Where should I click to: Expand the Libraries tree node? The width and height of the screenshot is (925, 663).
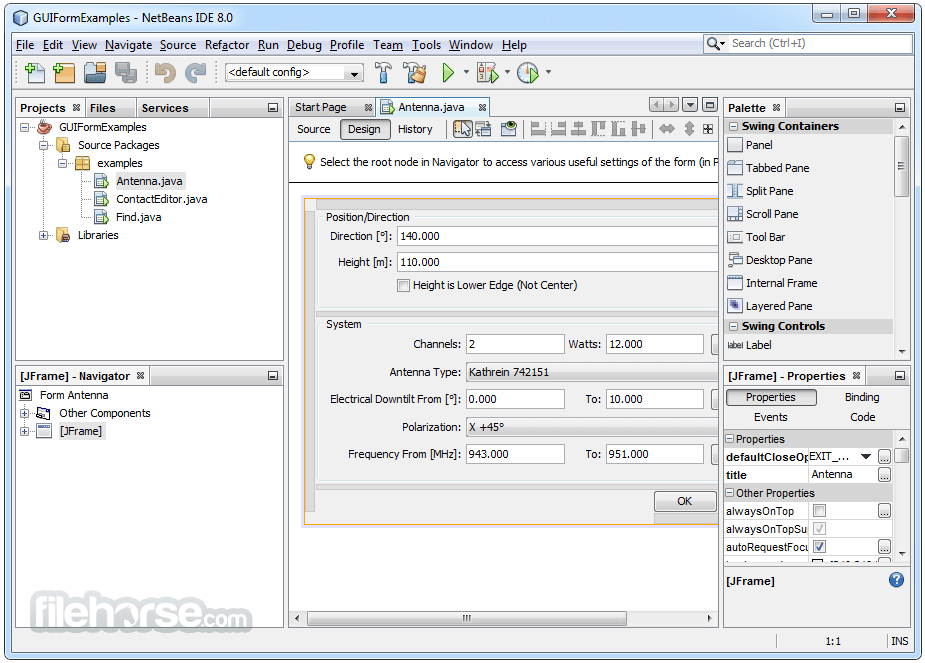[44, 235]
